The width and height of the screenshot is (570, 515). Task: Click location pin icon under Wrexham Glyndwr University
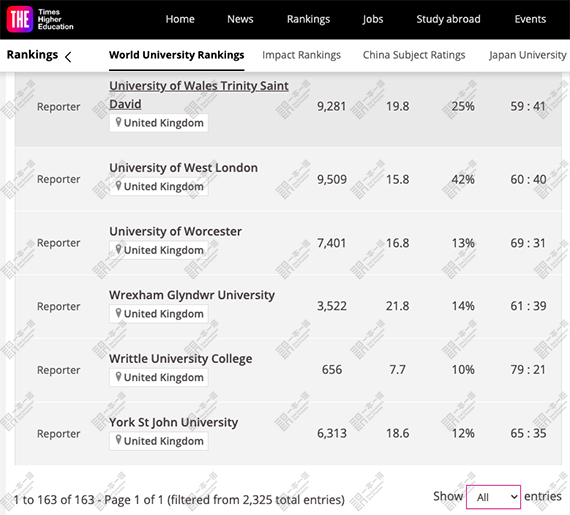[x=118, y=313]
